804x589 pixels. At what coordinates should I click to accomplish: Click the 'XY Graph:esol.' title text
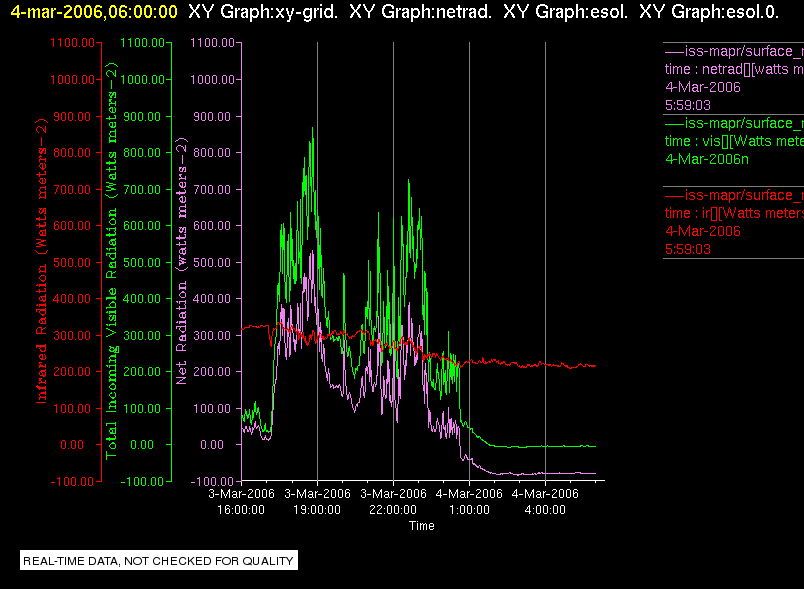pos(566,12)
